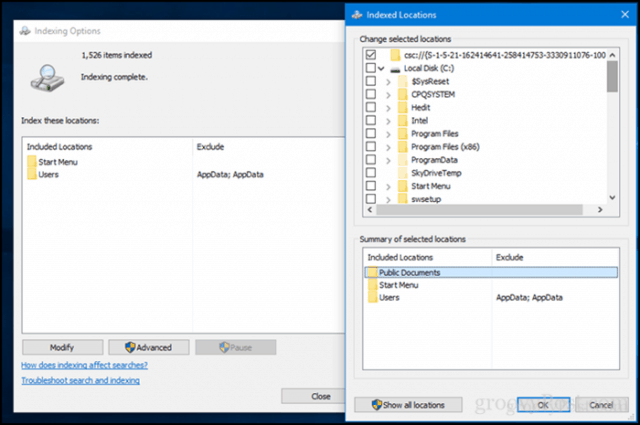The image size is (640, 425).
Task: Click the Indexing Options title bar icon
Action: point(25,31)
